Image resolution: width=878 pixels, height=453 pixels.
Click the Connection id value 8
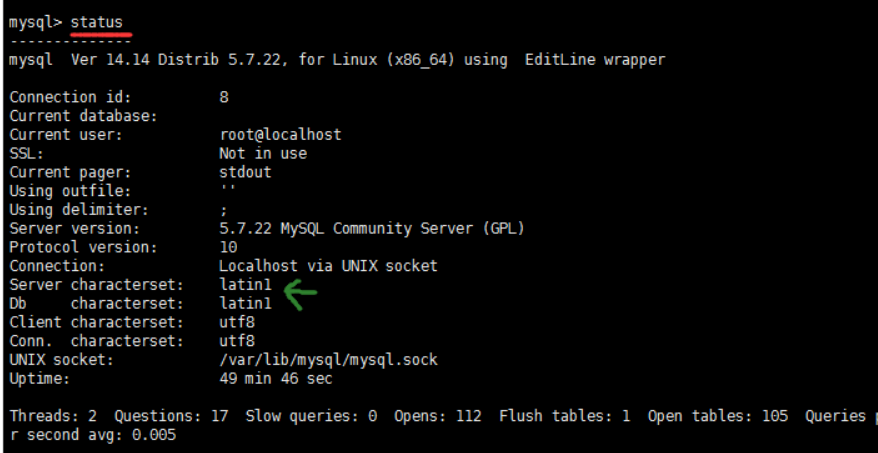point(224,97)
